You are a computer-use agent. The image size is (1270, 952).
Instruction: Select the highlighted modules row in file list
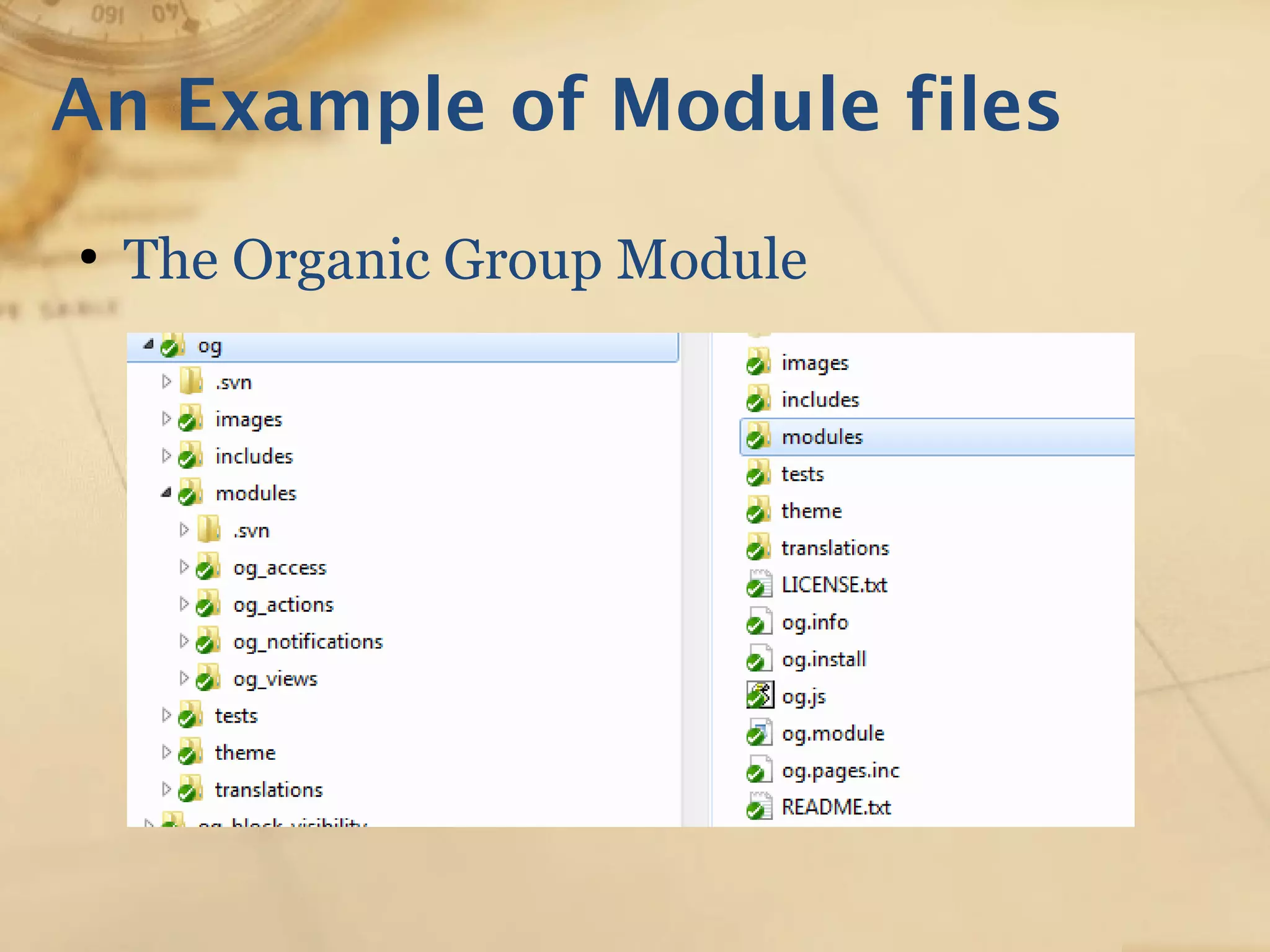coord(937,437)
